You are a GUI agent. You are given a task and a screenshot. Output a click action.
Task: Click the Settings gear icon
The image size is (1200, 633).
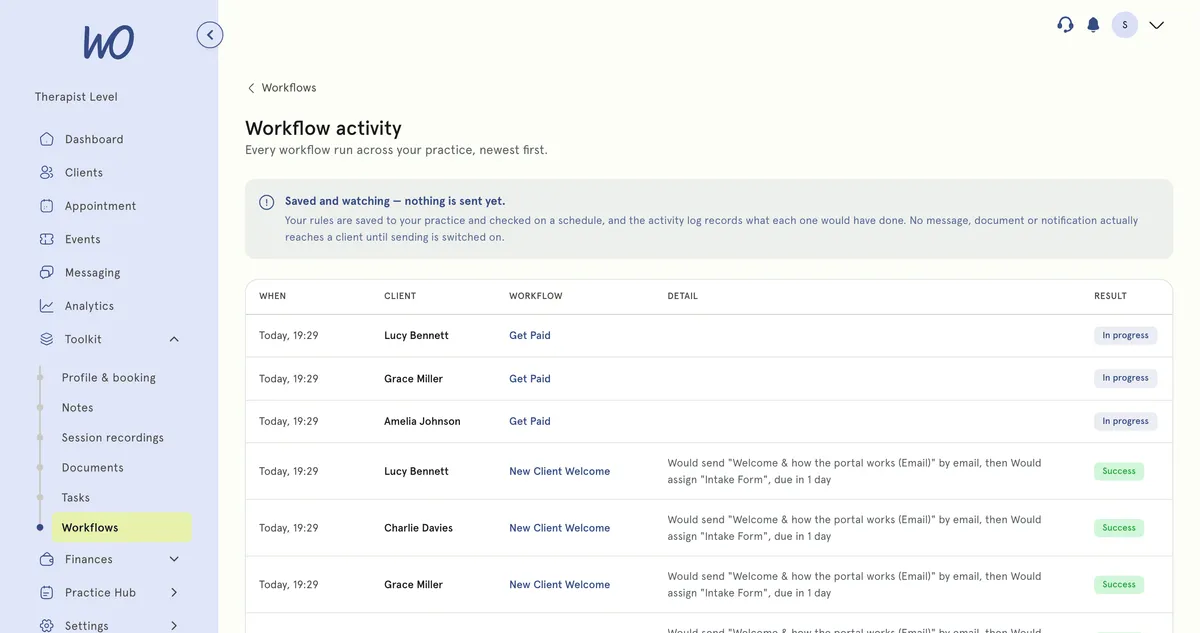tap(47, 625)
